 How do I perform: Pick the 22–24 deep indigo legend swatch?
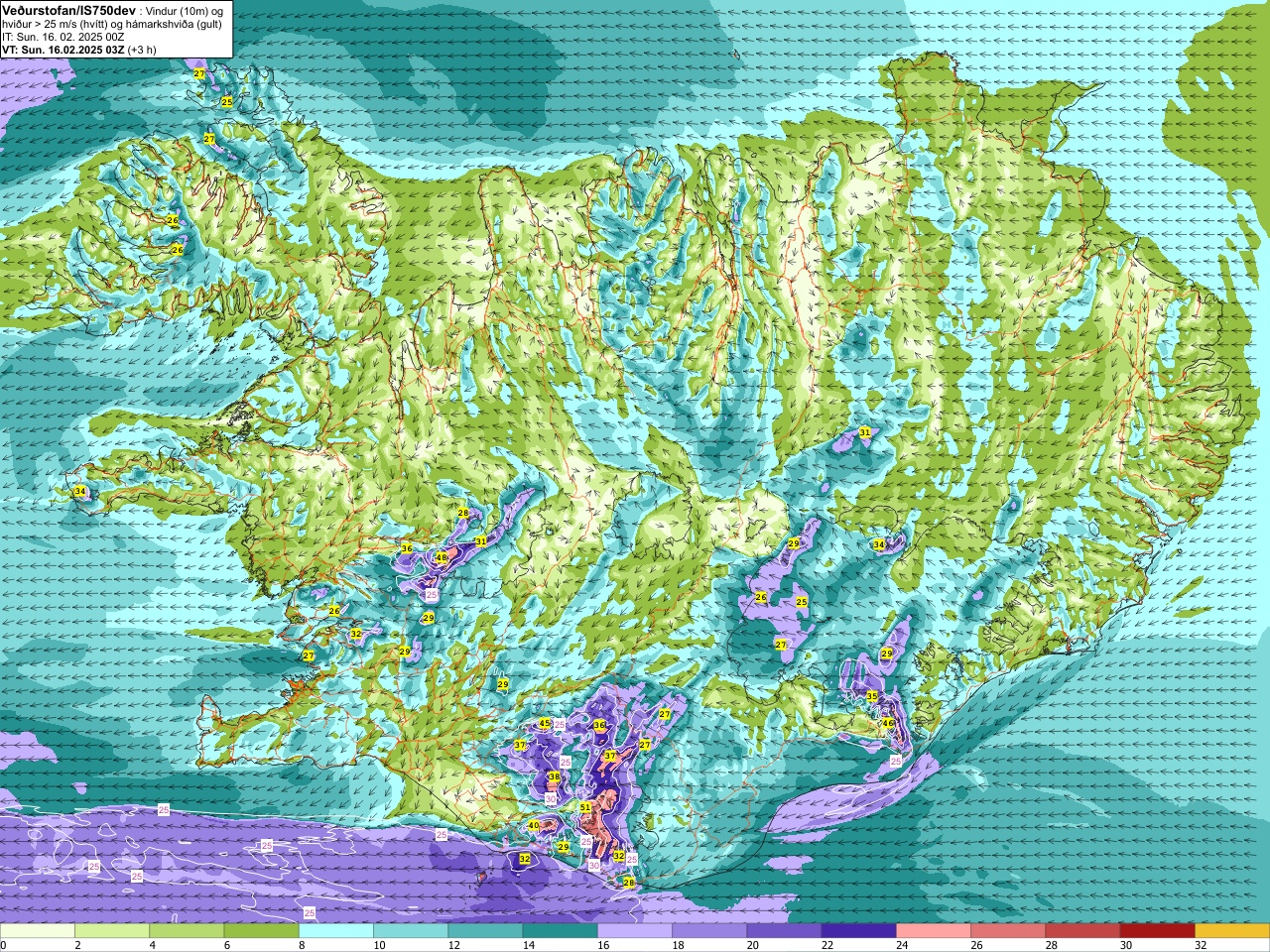click(859, 931)
